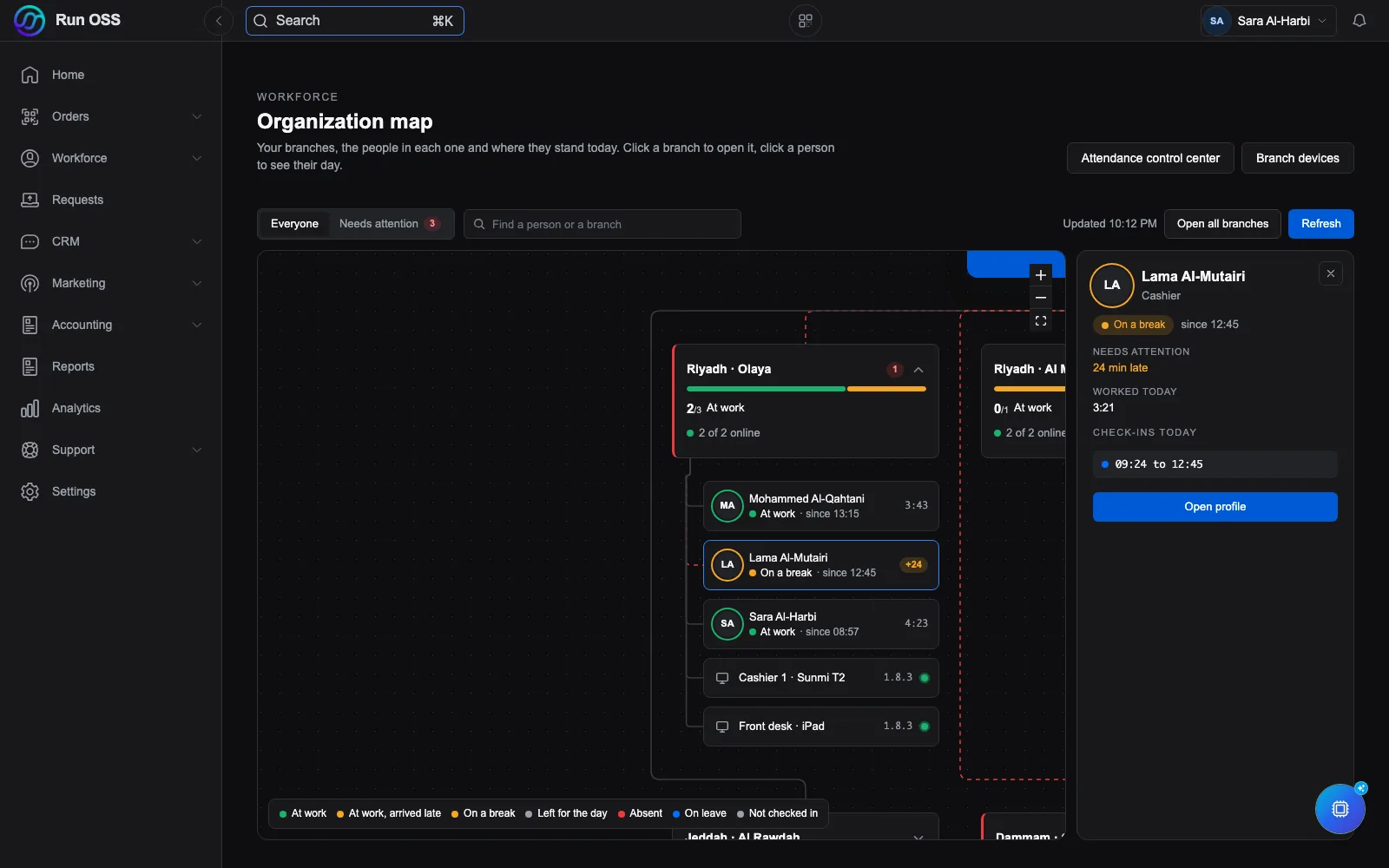1389x868 pixels.
Task: Focus the global Search field
Action: (355, 21)
